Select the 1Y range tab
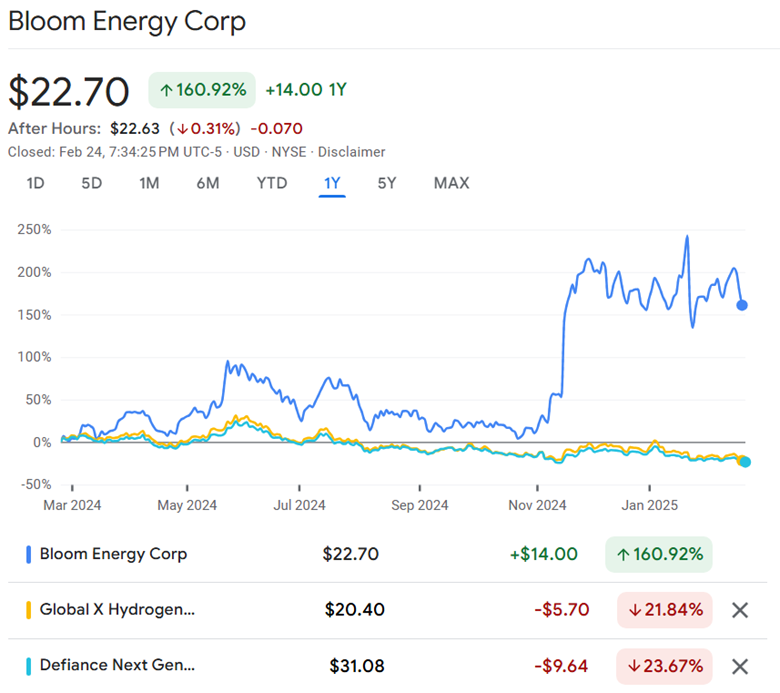 332,184
